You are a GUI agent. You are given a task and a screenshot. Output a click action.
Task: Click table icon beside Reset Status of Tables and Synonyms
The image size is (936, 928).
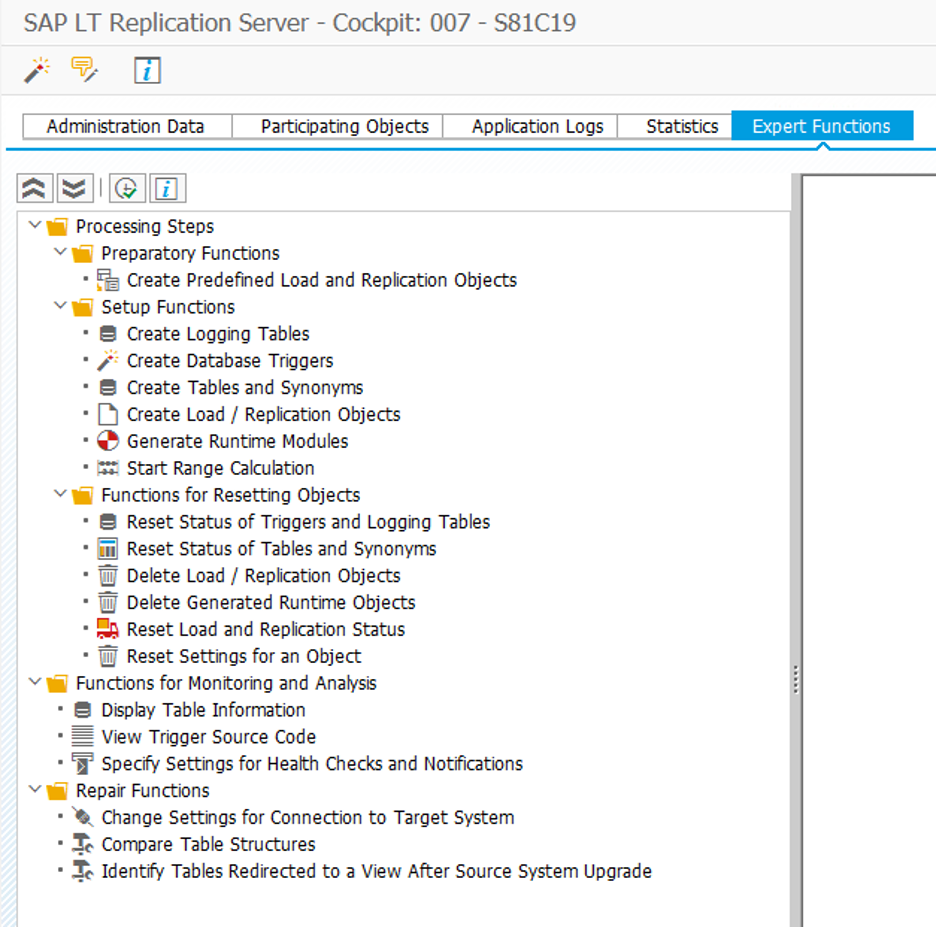pos(108,548)
